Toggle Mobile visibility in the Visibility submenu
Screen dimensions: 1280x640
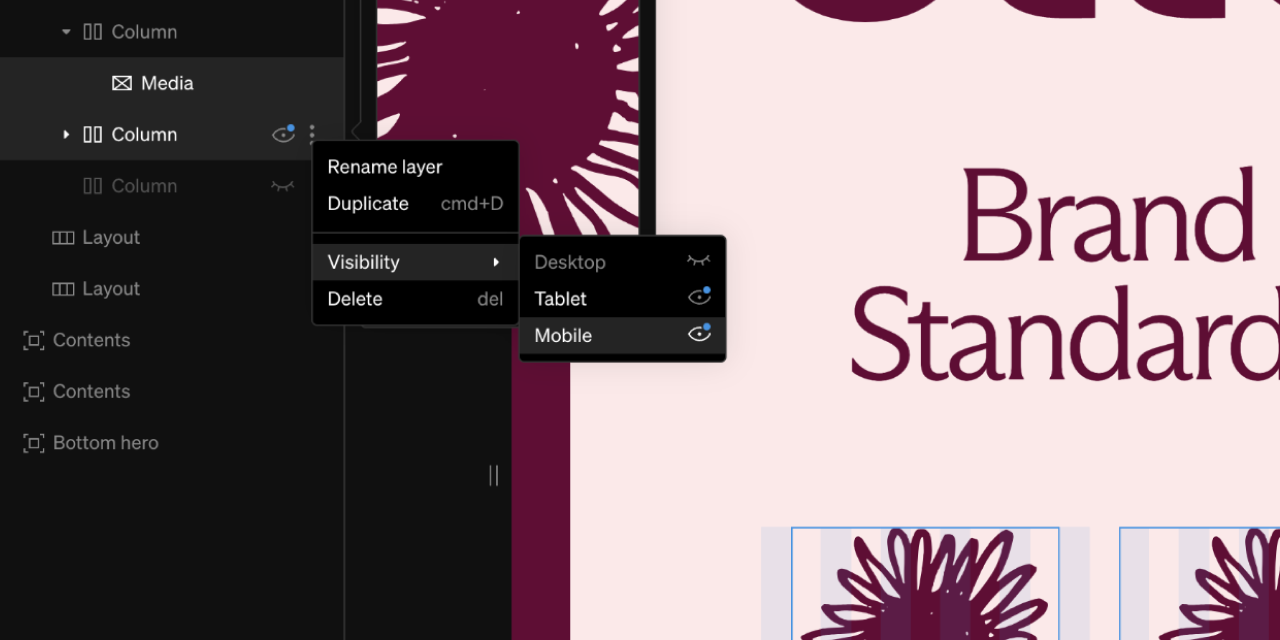point(699,334)
